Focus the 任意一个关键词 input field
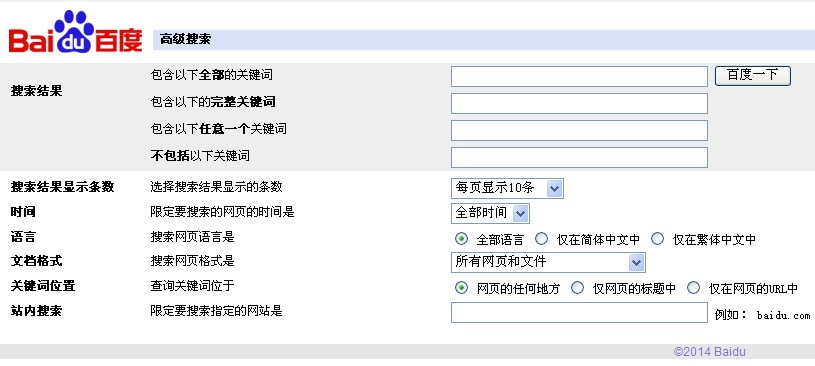The height and width of the screenshot is (366, 815). pos(579,130)
